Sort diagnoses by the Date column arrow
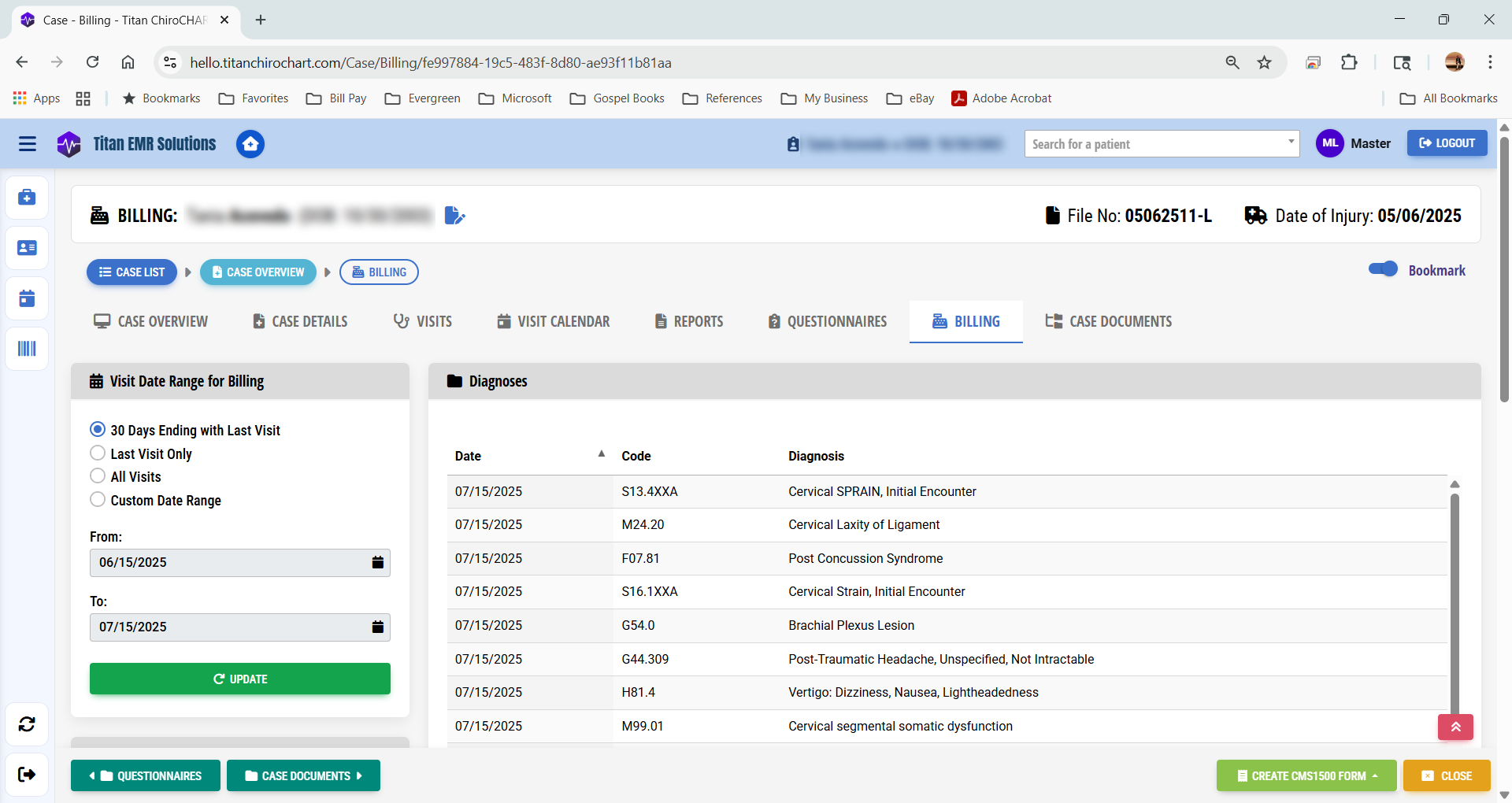1512x803 pixels. tap(601, 453)
